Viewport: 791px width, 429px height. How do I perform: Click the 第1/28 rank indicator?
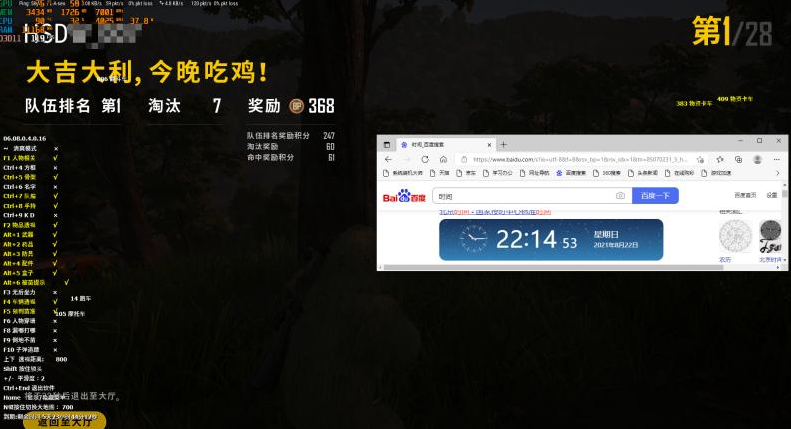732,31
